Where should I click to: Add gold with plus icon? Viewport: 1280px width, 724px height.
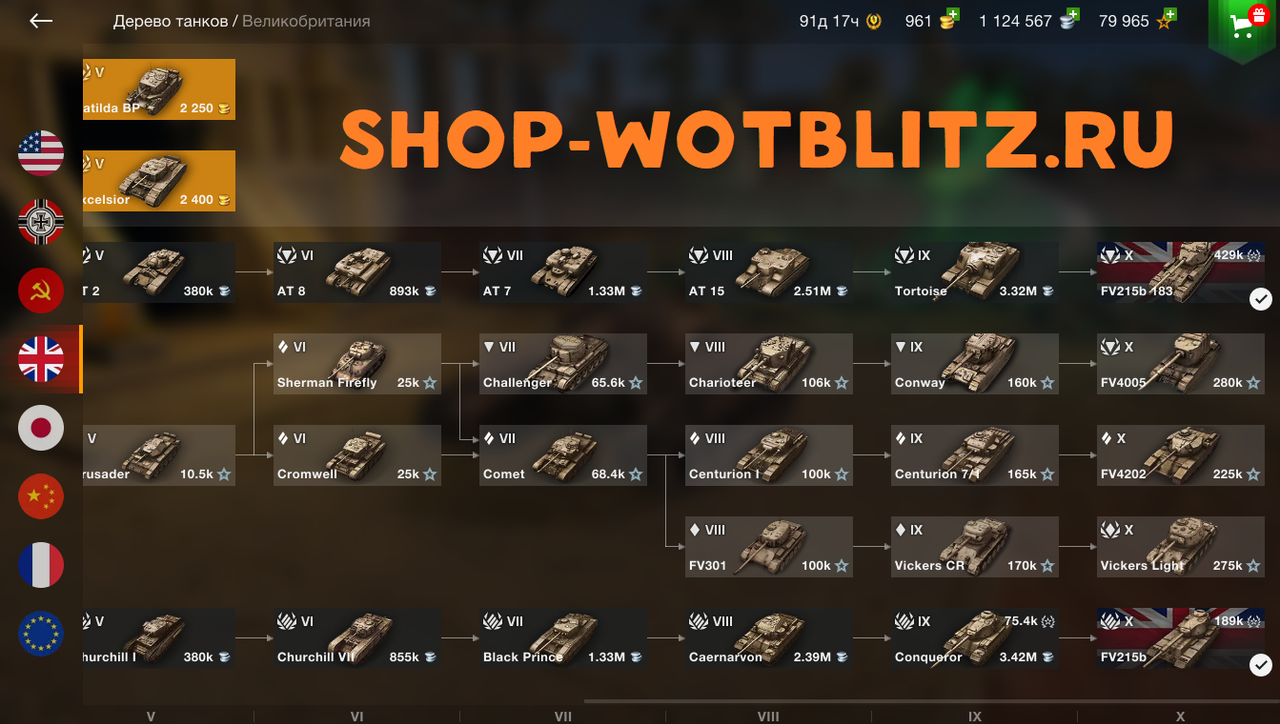pyautogui.click(x=951, y=16)
